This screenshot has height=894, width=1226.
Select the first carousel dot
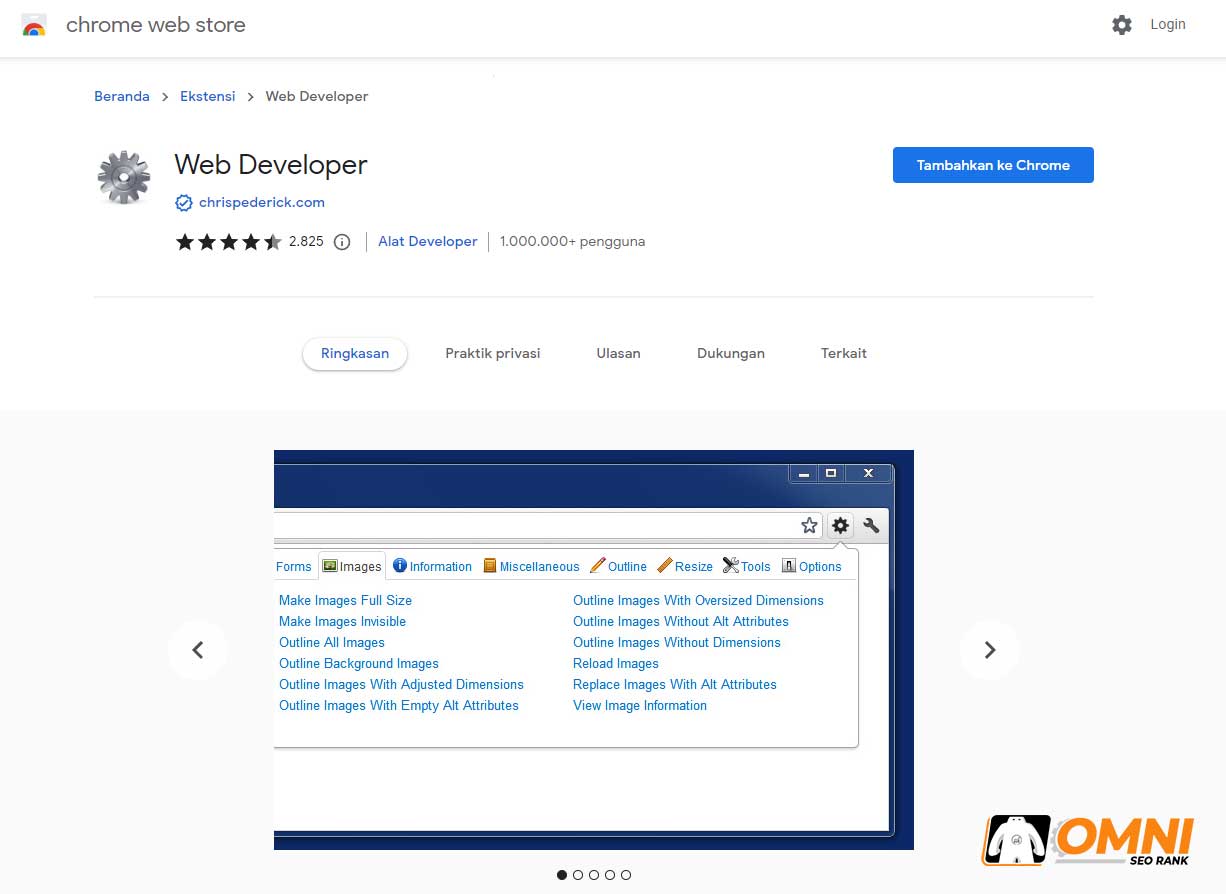(x=562, y=875)
